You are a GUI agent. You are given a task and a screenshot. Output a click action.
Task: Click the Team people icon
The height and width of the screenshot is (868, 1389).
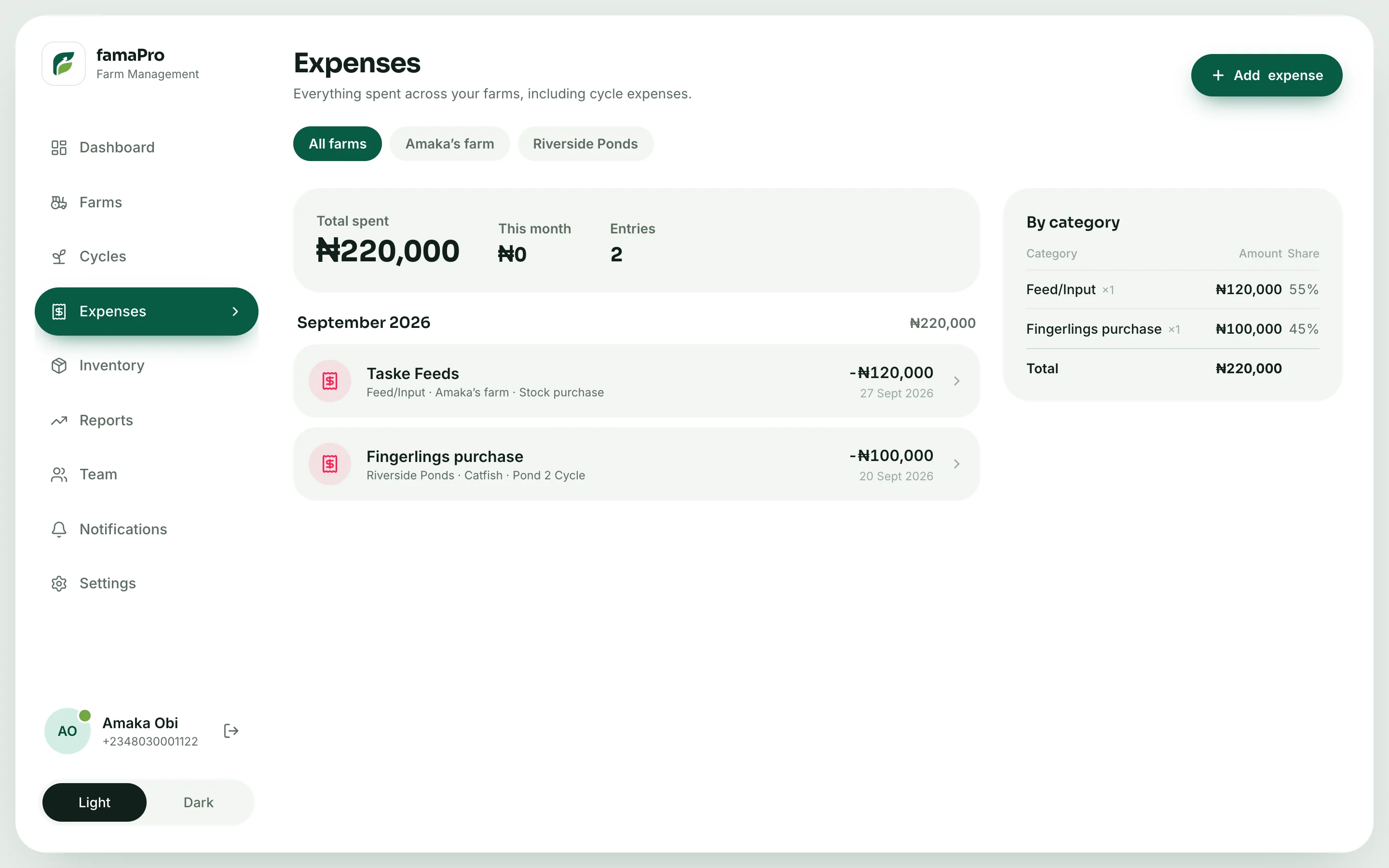[x=59, y=475]
